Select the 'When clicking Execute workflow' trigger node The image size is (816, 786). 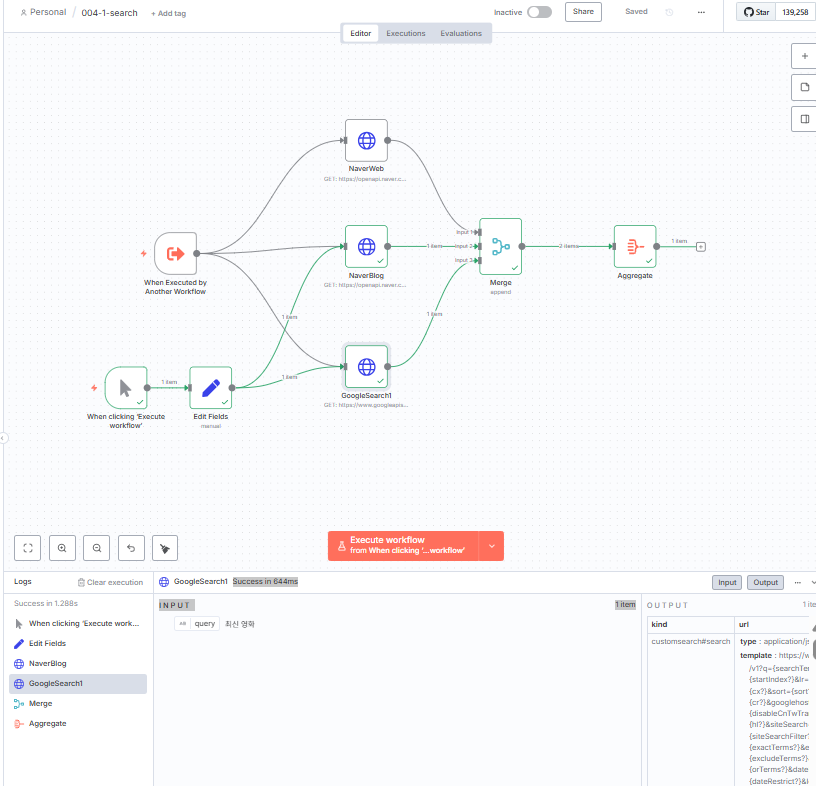(126, 388)
